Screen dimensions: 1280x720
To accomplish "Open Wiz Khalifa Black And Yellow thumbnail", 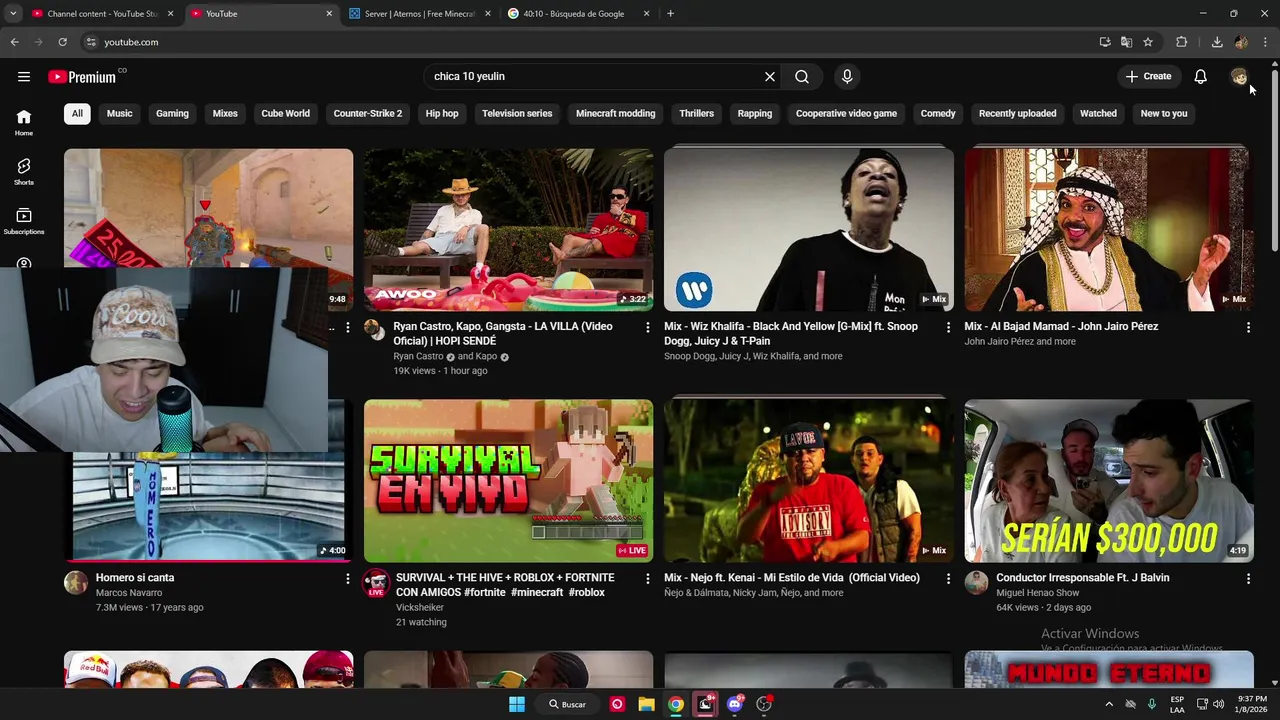I will (x=808, y=230).
